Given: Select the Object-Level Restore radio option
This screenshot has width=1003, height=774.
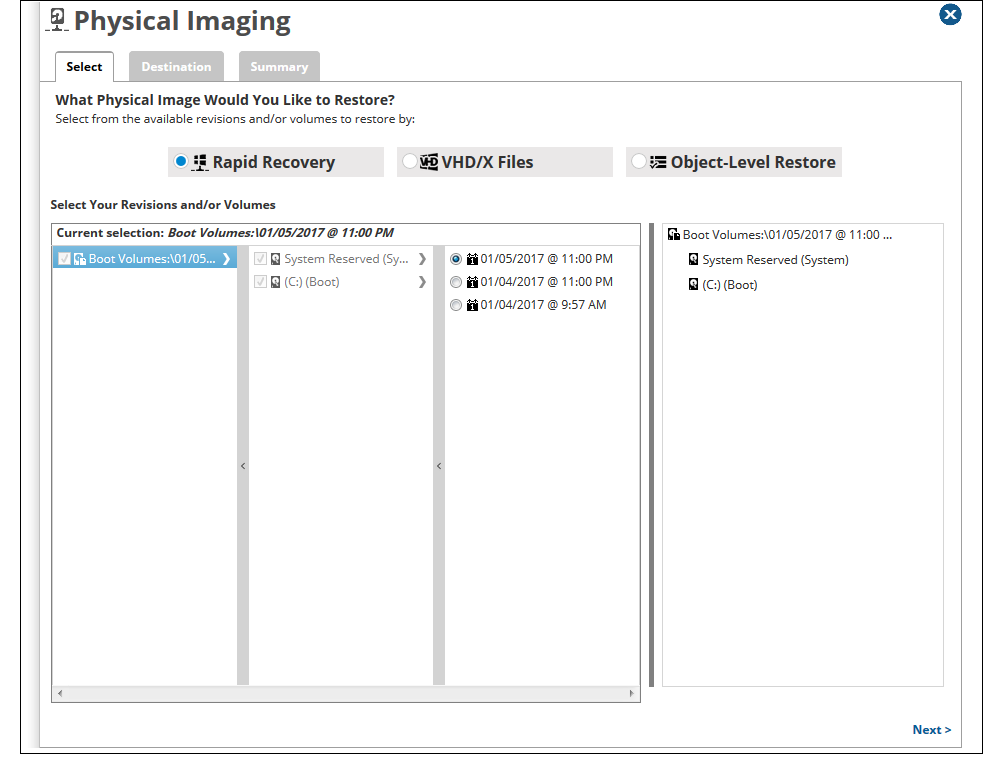Looking at the screenshot, I should 638,161.
